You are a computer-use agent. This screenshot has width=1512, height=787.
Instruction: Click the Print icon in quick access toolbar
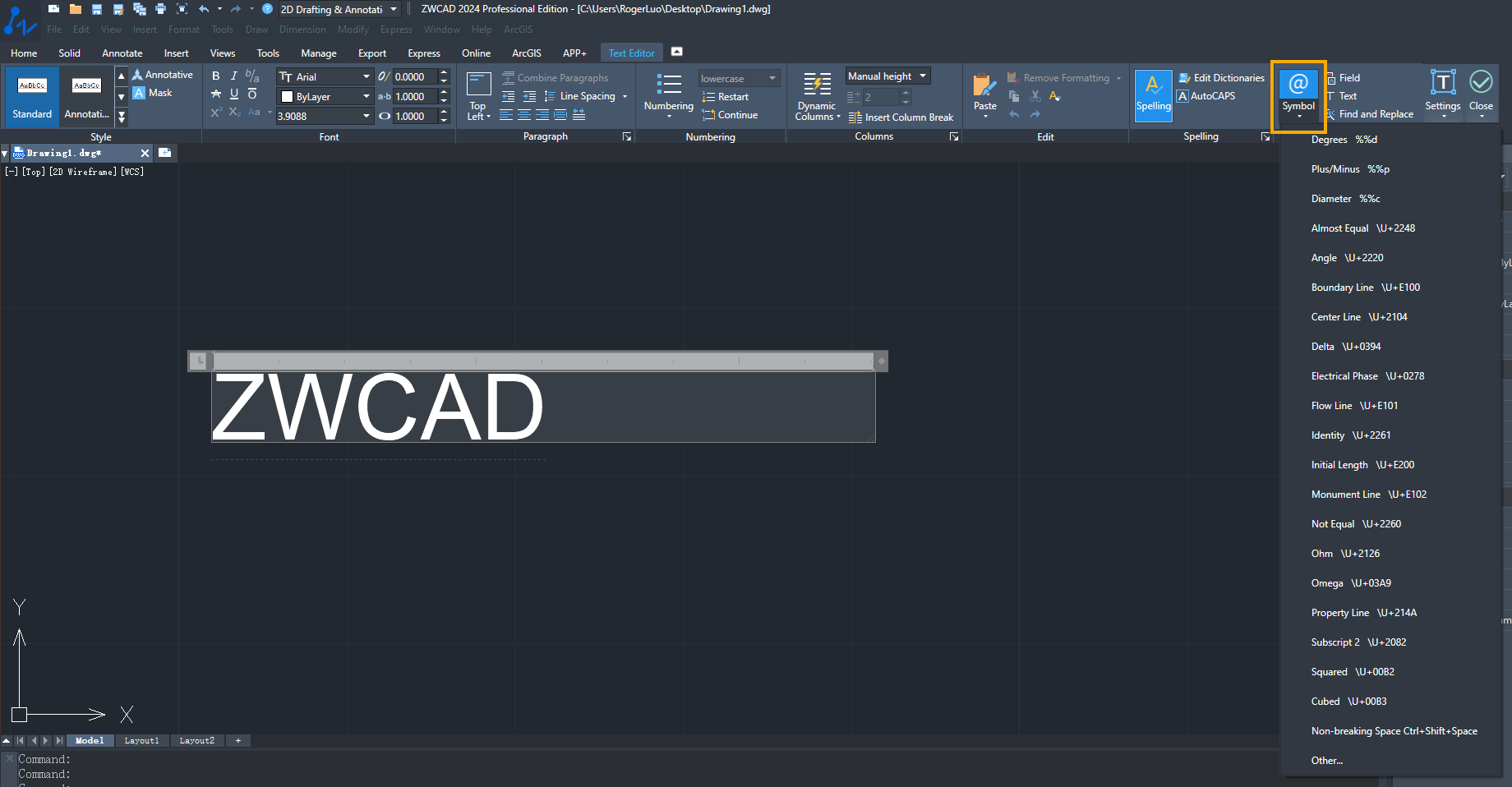click(160, 9)
